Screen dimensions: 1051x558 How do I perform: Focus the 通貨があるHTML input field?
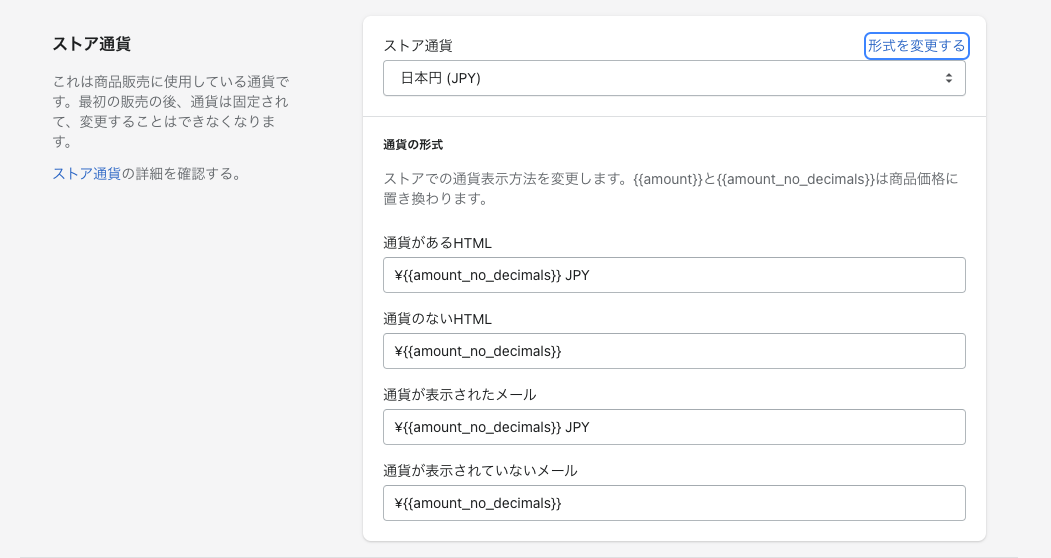(673, 275)
